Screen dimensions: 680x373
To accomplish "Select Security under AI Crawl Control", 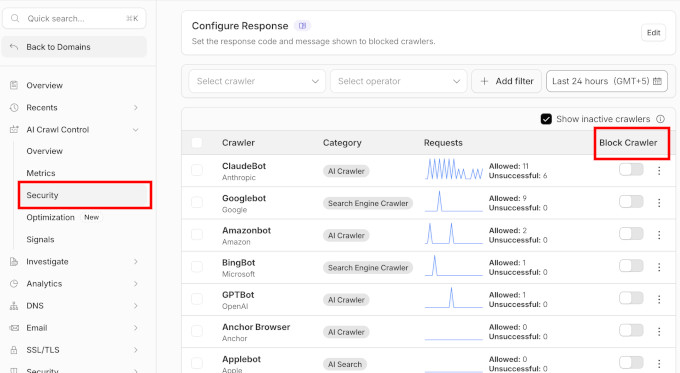I will point(85,195).
